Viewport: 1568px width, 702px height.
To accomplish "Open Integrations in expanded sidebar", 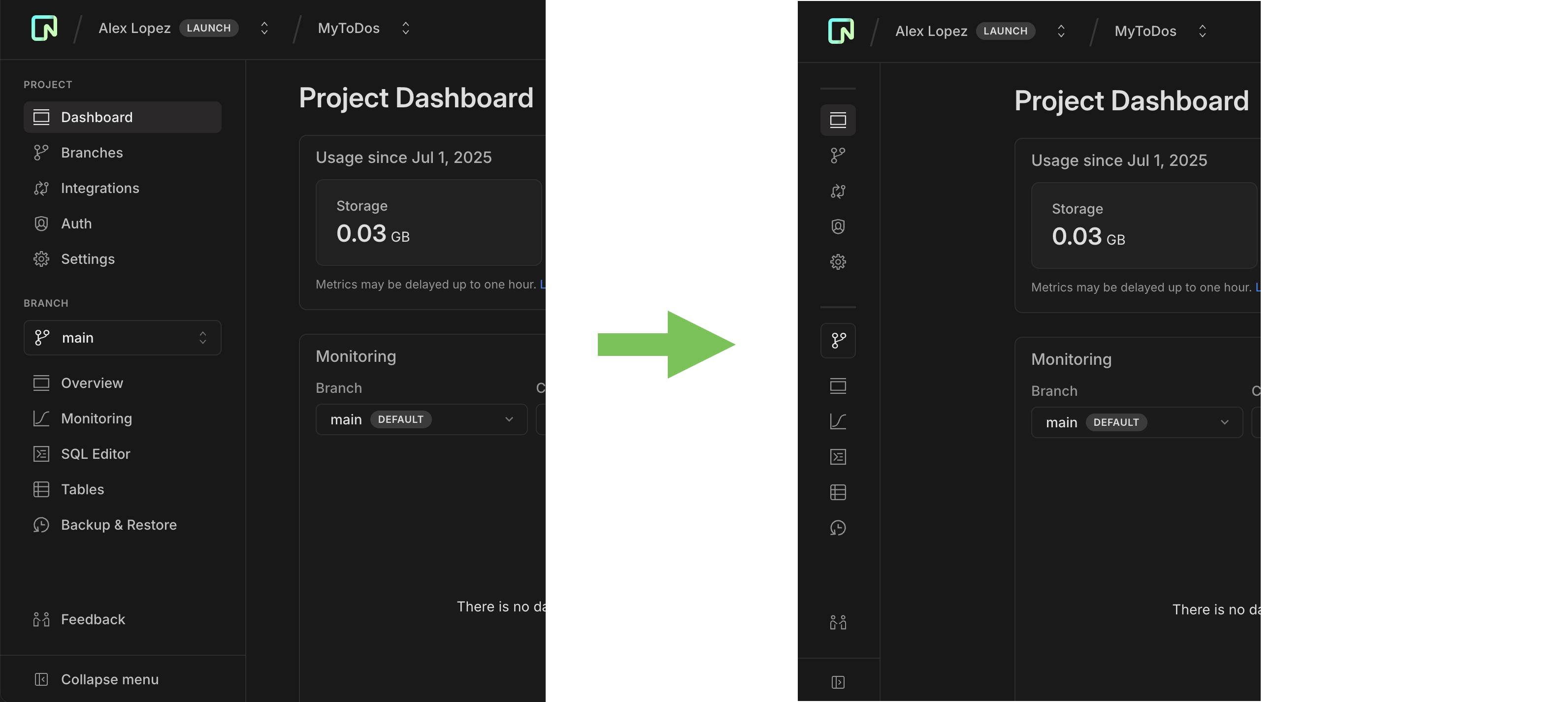I will pyautogui.click(x=122, y=188).
